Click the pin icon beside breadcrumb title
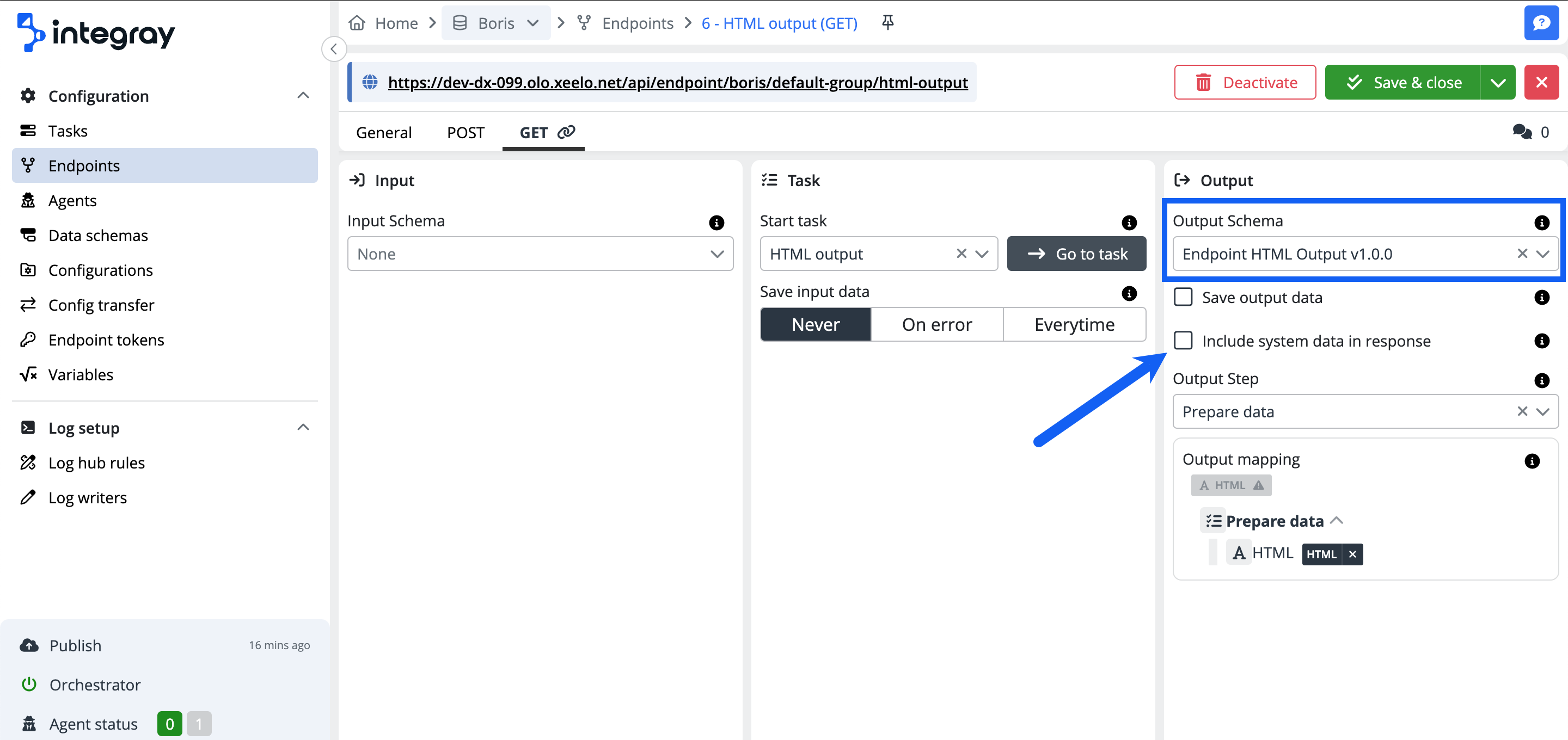This screenshot has width=1568, height=740. click(887, 22)
